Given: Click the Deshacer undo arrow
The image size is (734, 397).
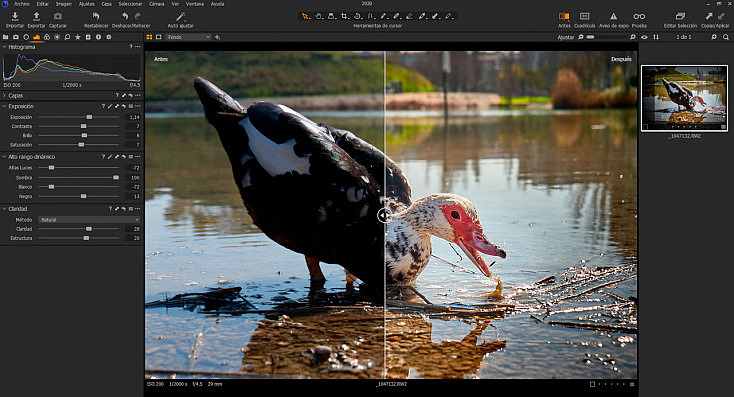Looking at the screenshot, I should (125, 16).
